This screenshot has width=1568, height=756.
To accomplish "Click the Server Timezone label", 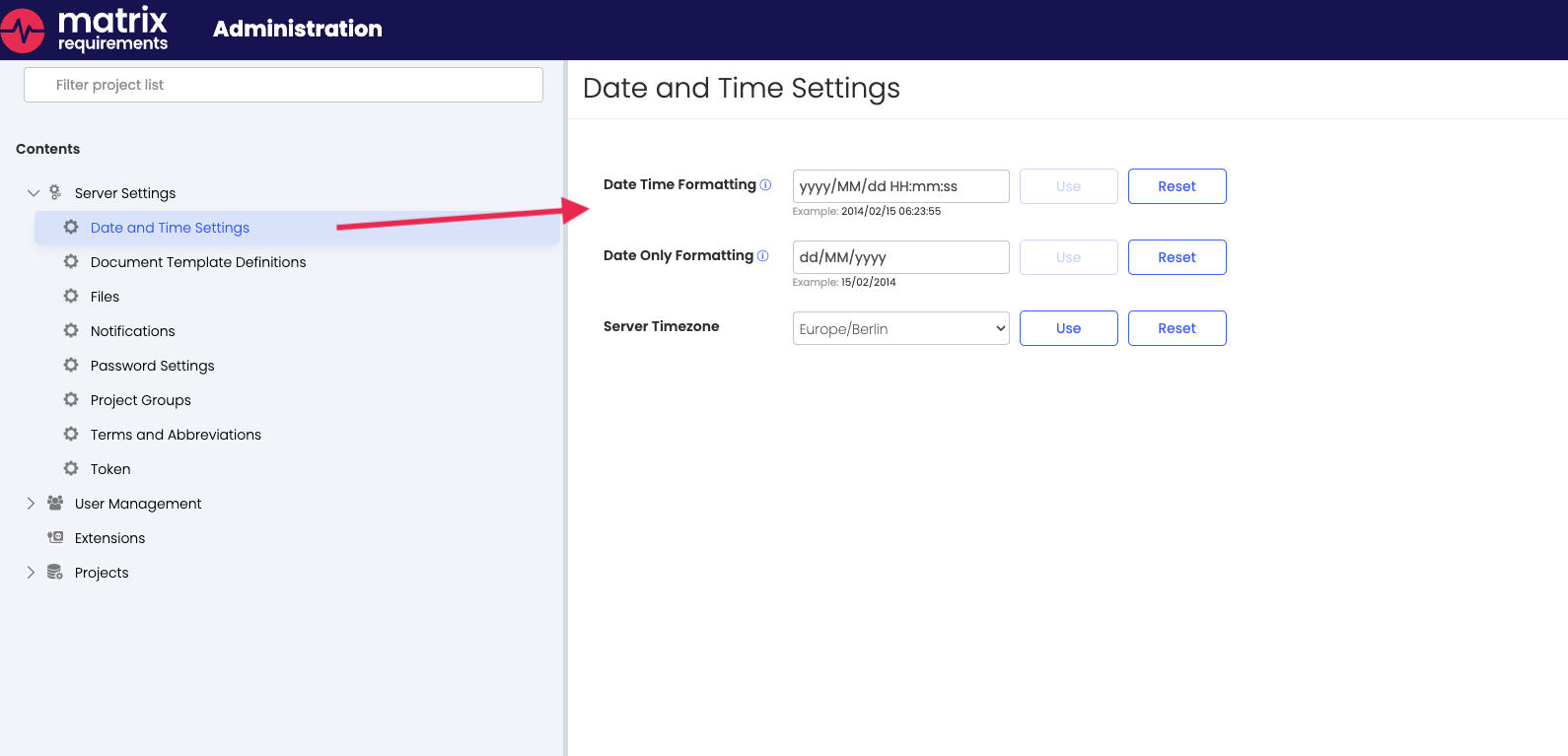I will click(661, 326).
